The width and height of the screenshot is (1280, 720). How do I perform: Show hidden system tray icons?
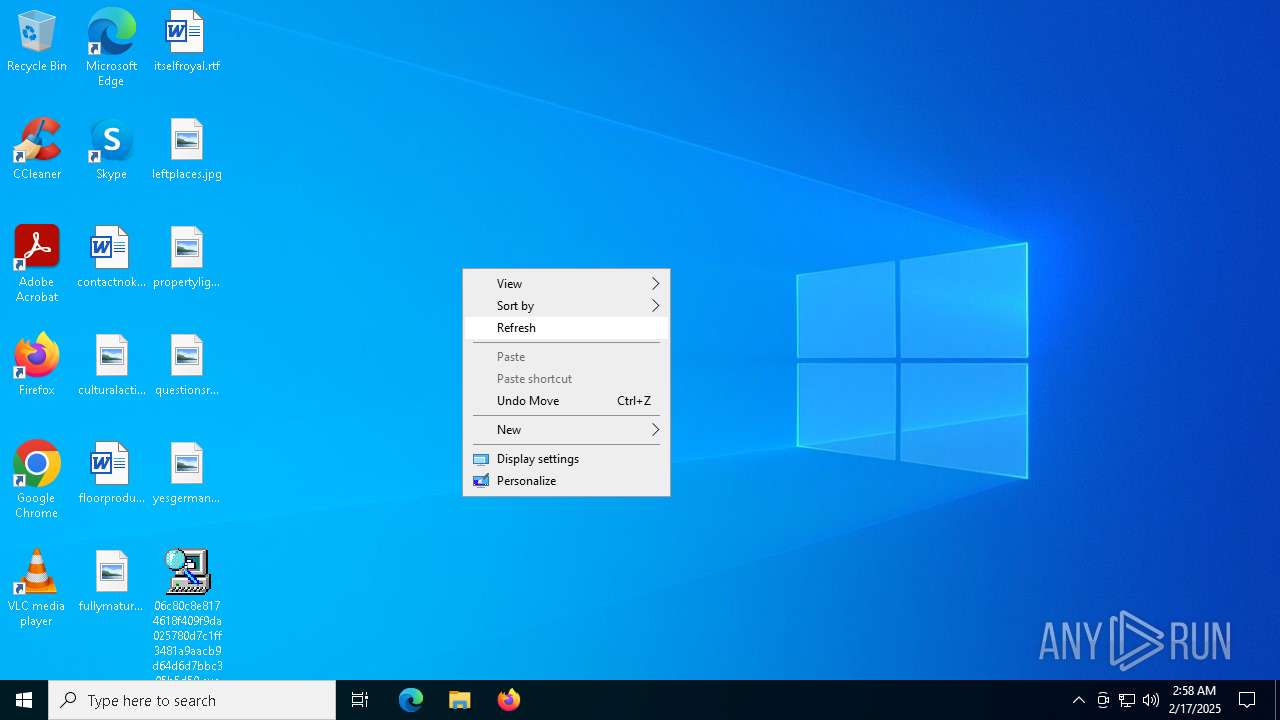[1078, 700]
